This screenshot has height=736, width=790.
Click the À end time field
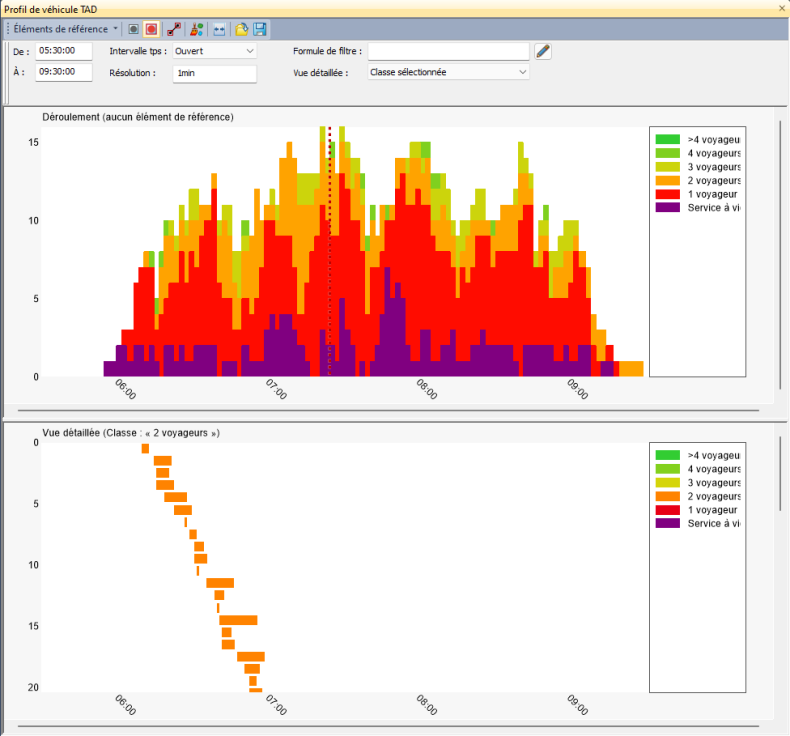tap(64, 72)
